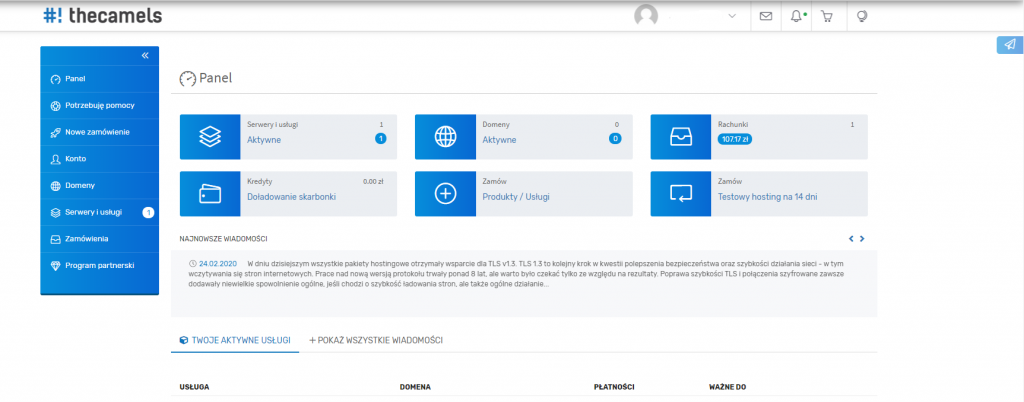Screen dimensions: 1024x402
Task: Open Potrzebuję pomocy in sidebar
Action: (99, 105)
